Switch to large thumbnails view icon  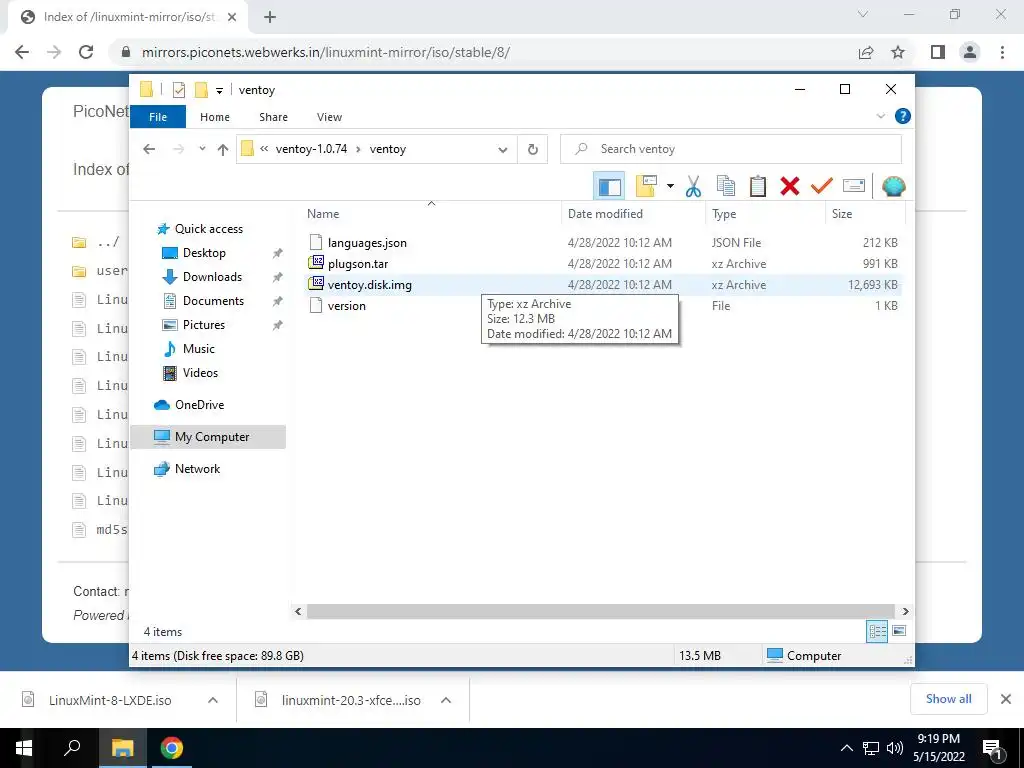click(x=899, y=631)
